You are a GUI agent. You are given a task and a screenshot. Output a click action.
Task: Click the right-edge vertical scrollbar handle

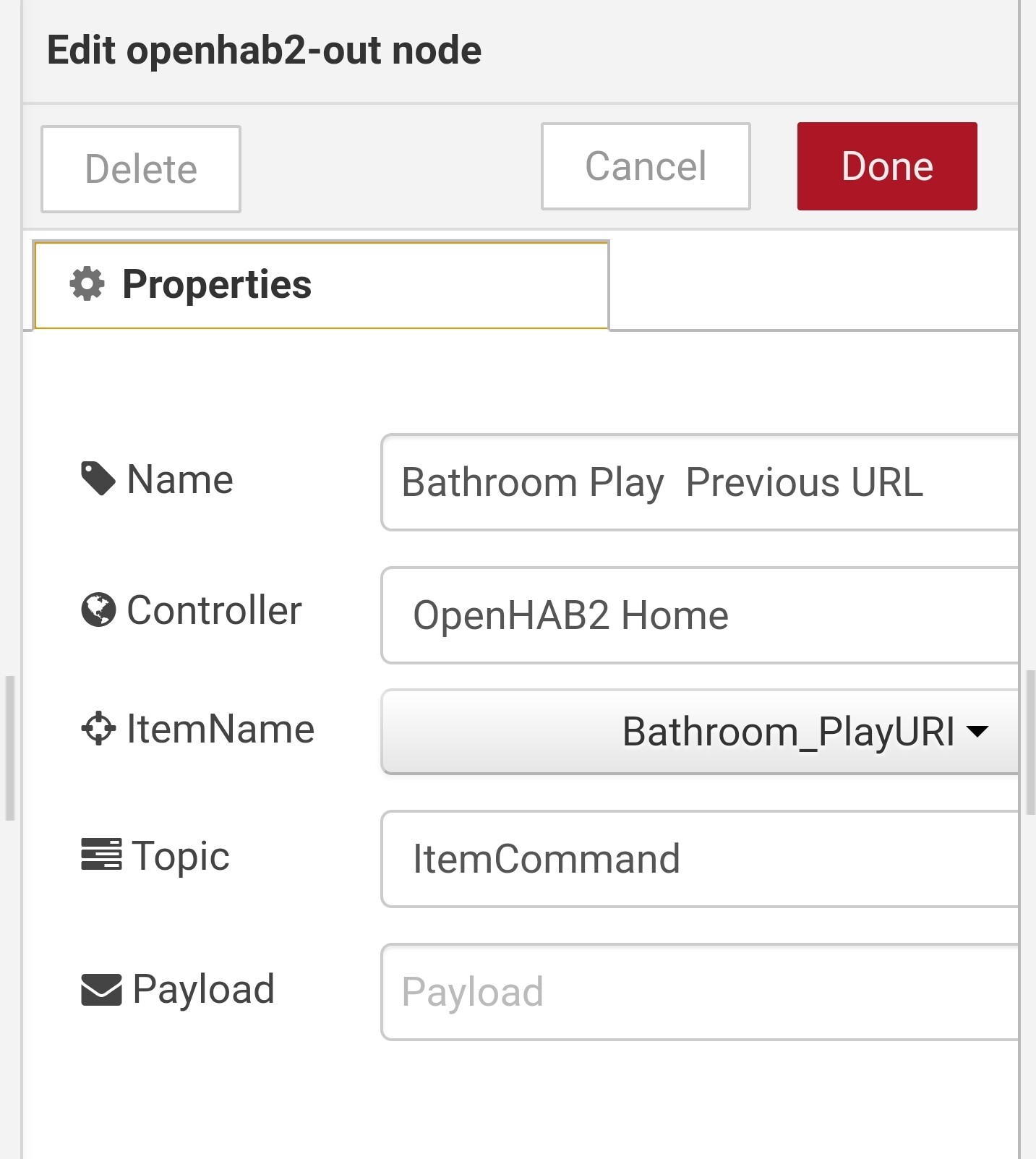[1030, 742]
